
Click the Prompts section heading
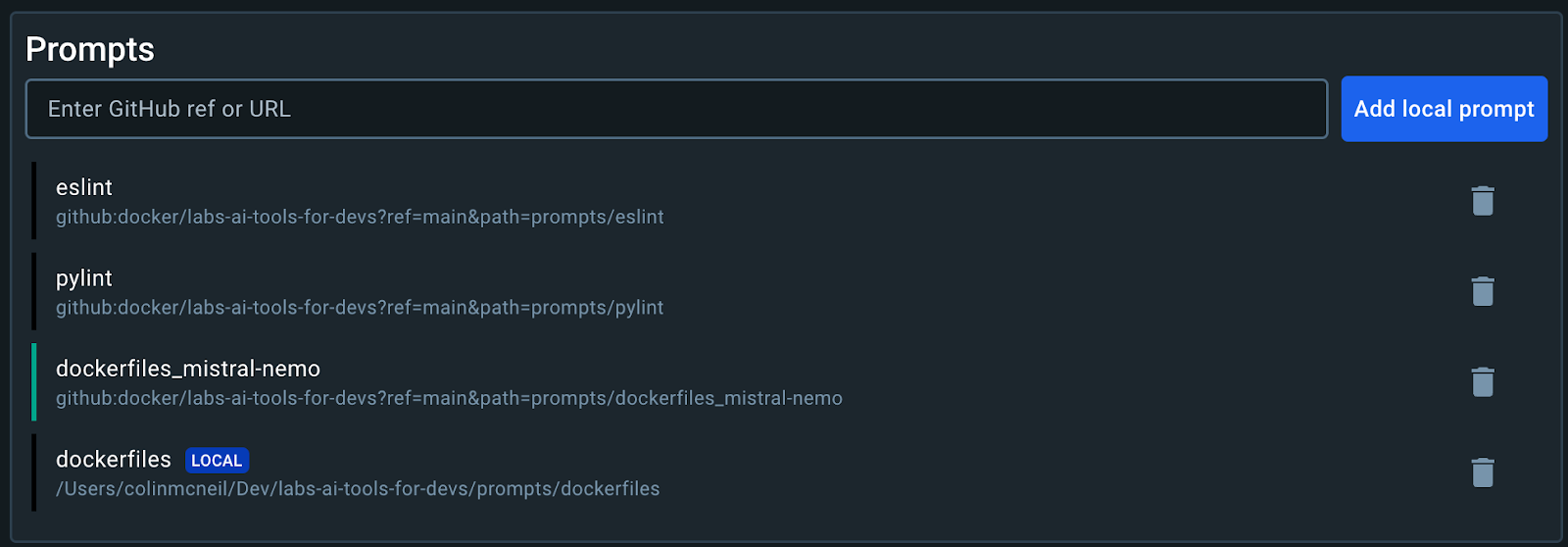click(x=90, y=49)
